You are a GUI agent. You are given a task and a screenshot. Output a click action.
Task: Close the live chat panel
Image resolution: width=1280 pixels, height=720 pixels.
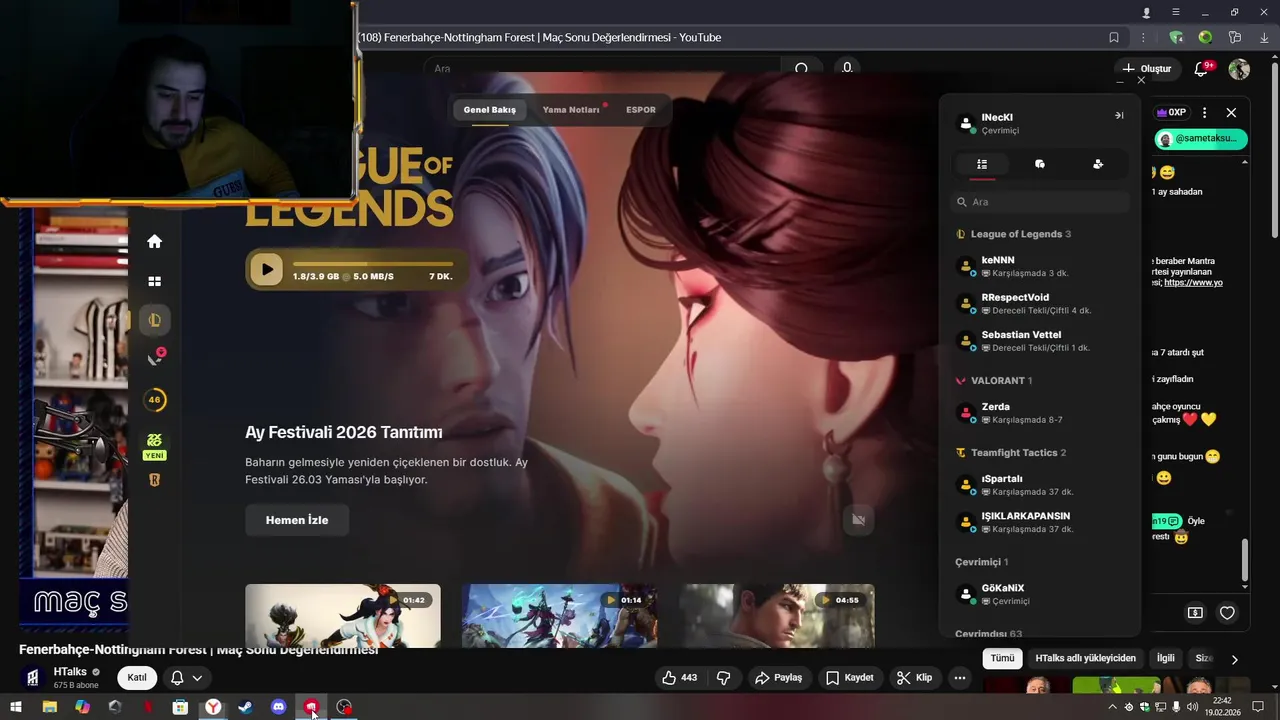click(1231, 113)
